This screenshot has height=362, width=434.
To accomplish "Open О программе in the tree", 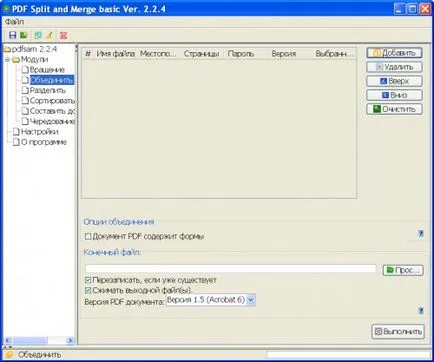I will 44,142.
